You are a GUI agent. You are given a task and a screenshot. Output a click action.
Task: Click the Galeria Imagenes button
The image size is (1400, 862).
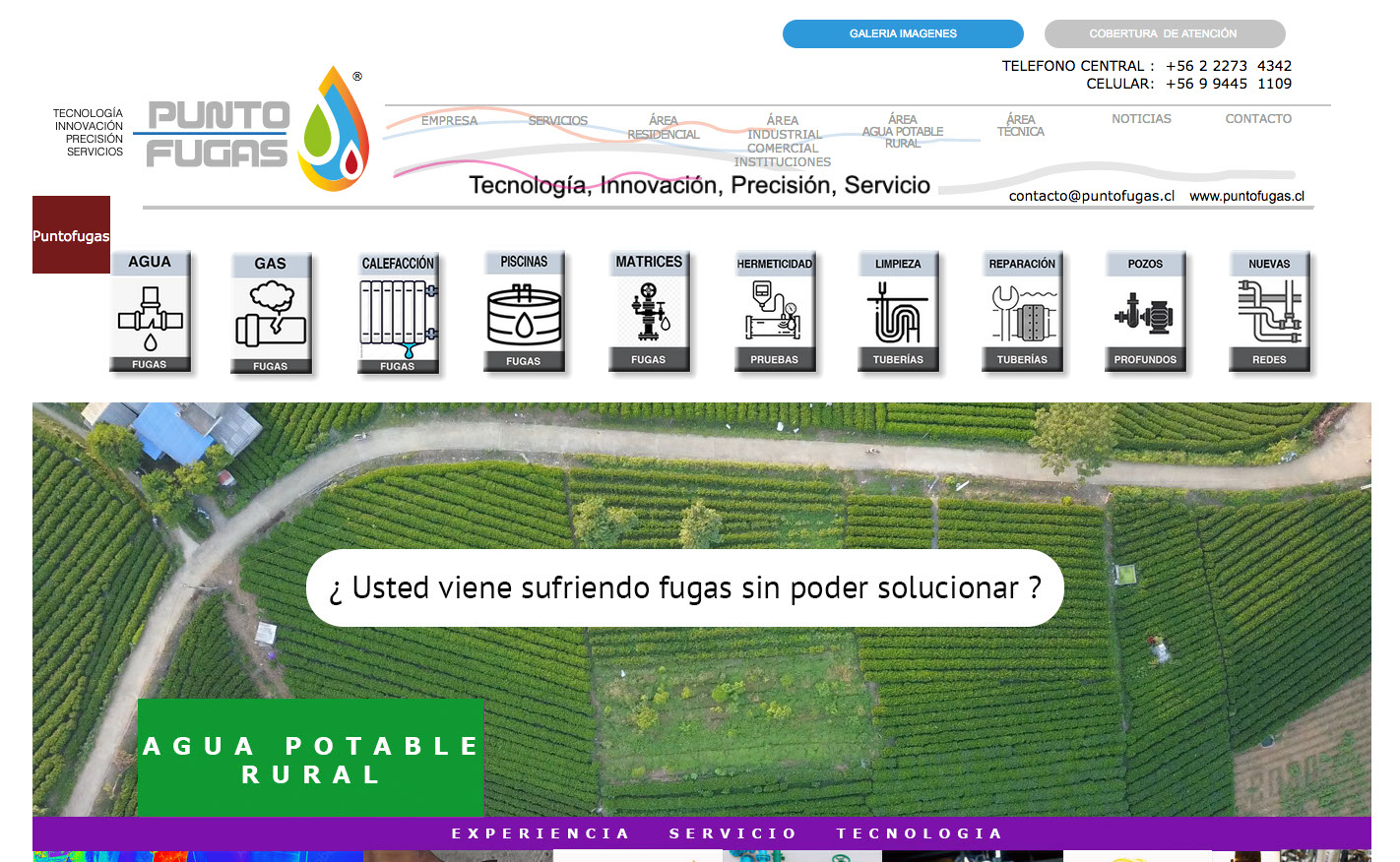(x=903, y=33)
